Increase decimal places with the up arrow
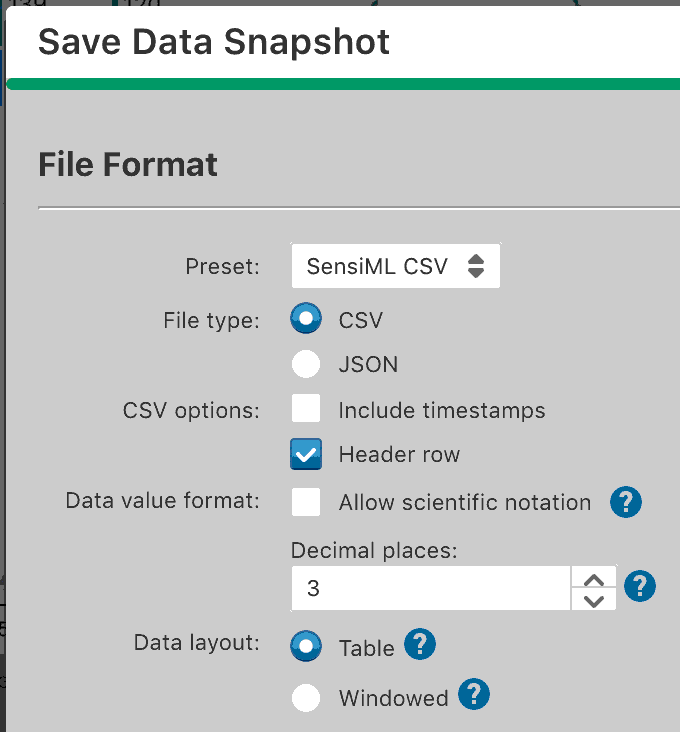Screen dimensions: 680x732 point(594,579)
